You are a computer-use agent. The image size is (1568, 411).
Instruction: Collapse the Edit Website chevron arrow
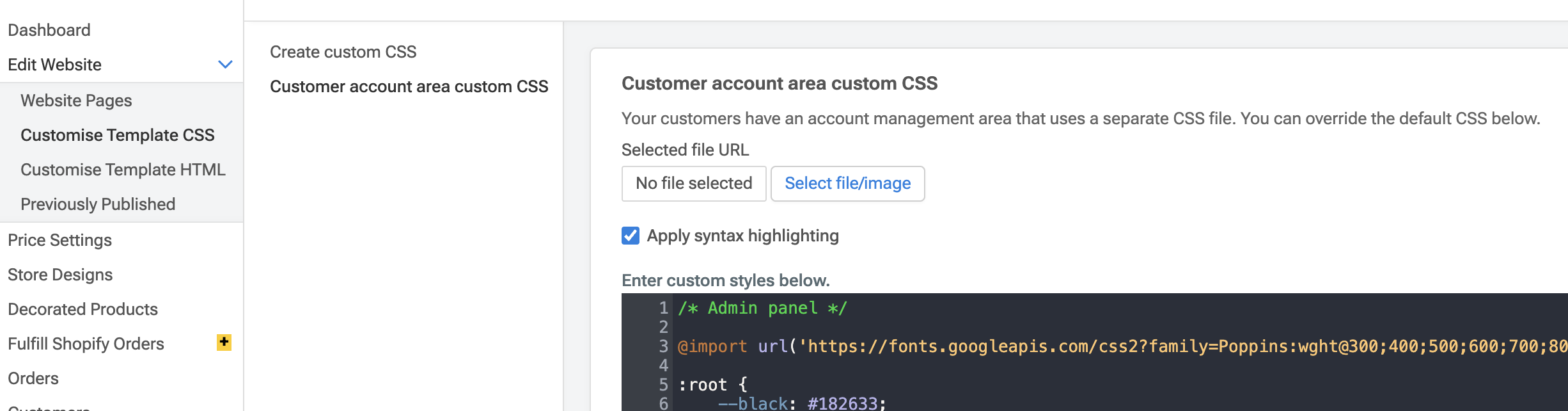(225, 65)
